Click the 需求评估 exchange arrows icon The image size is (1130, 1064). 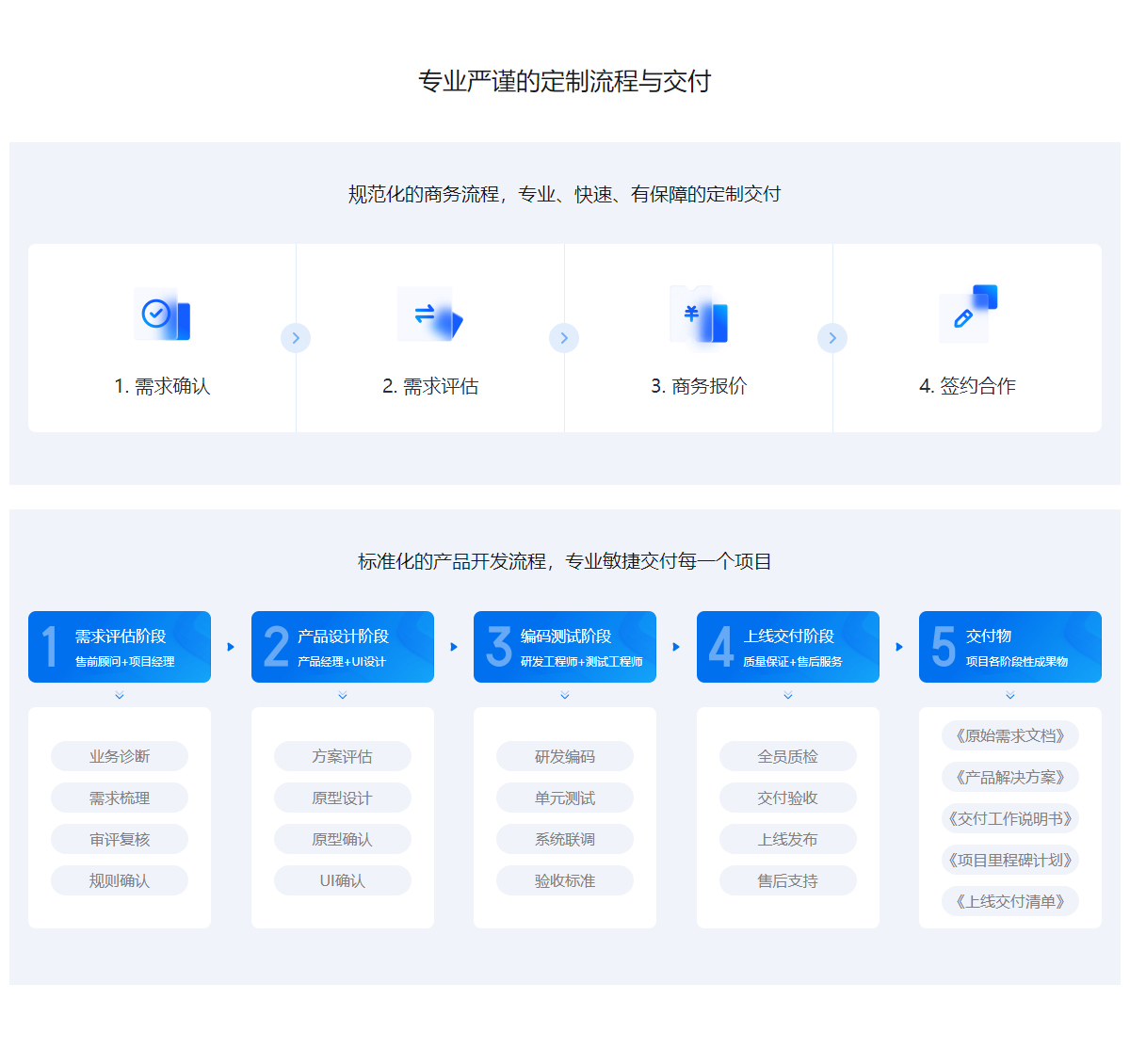[430, 314]
